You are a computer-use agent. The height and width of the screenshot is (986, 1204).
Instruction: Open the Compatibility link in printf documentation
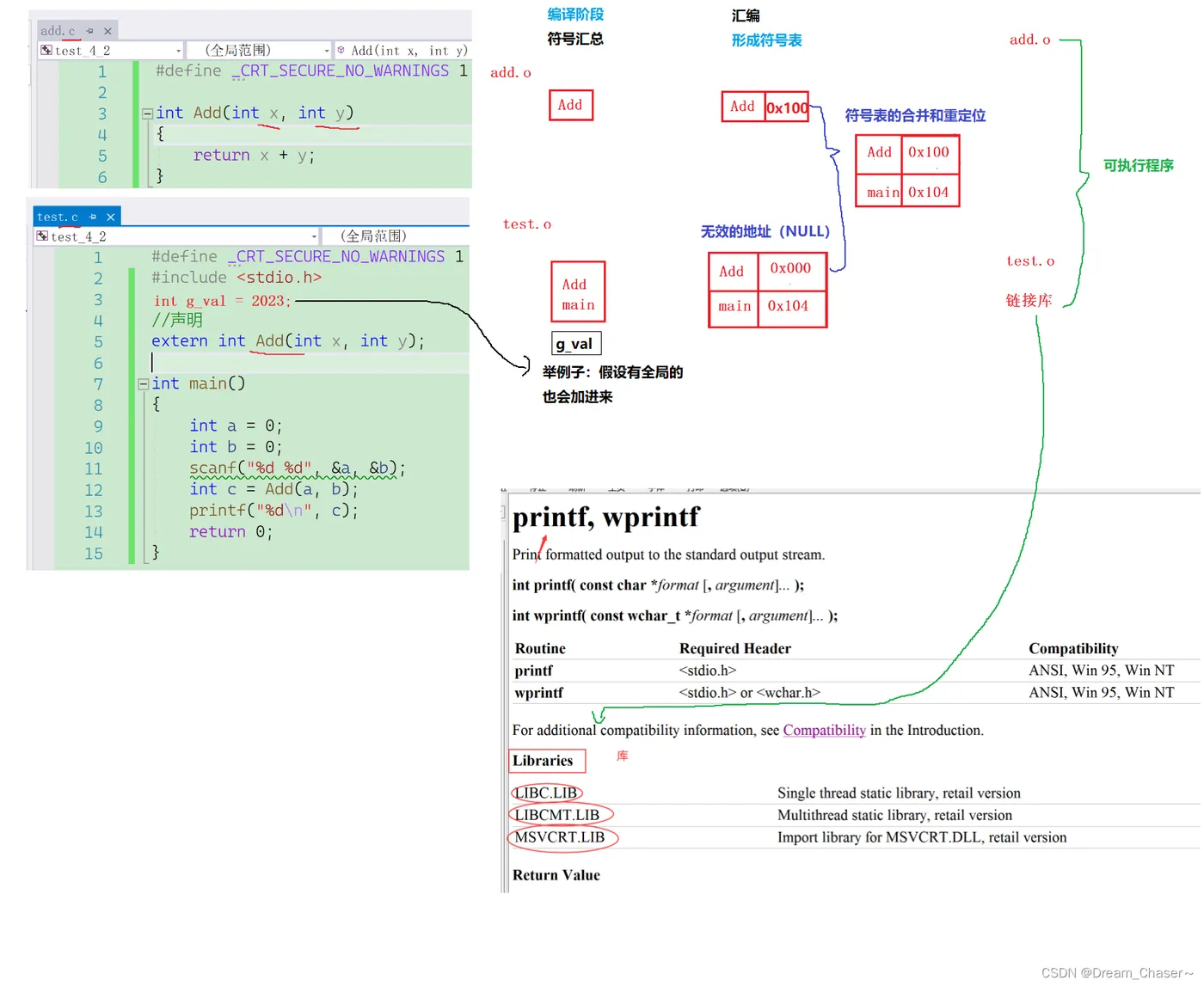point(824,731)
